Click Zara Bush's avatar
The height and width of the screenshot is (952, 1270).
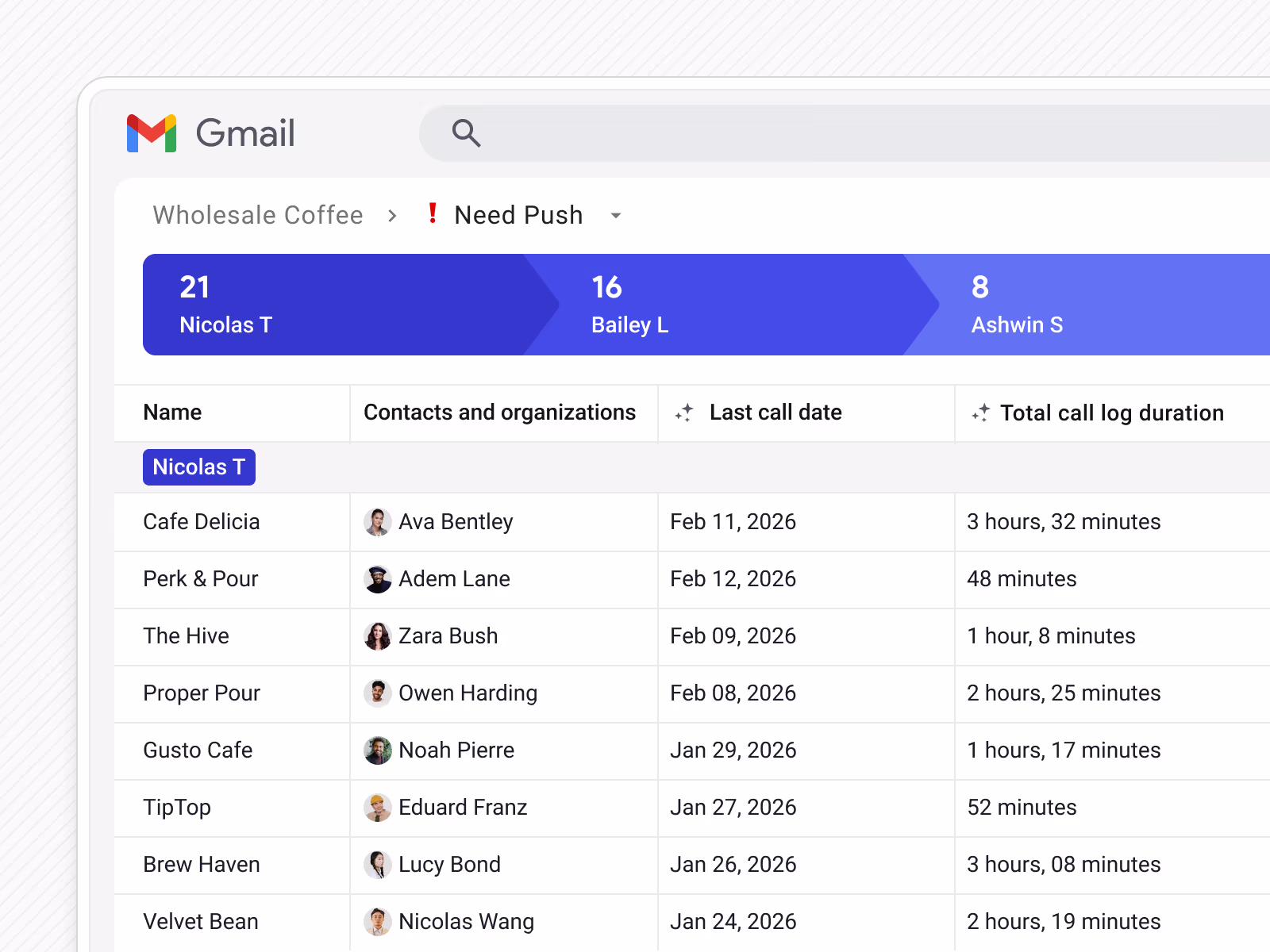[x=378, y=636]
